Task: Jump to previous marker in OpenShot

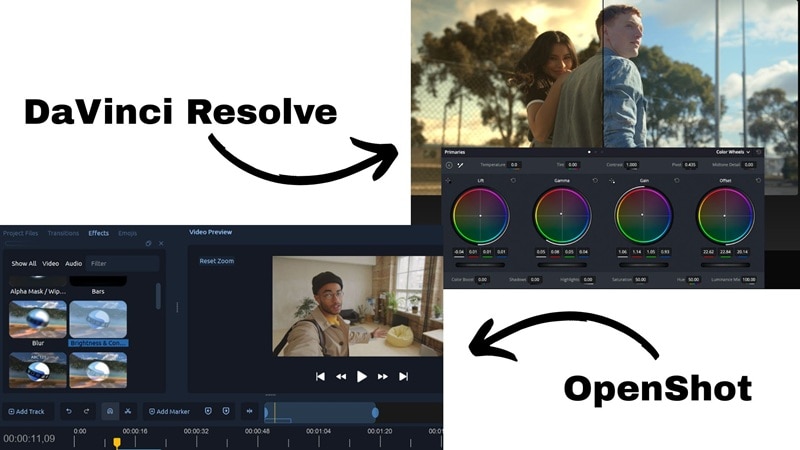Action: coord(208,411)
